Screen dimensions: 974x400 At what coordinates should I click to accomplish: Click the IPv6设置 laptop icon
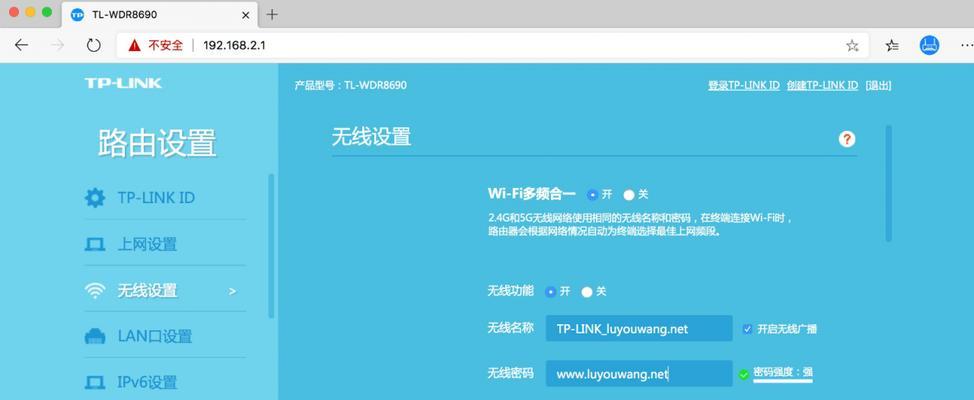pyautogui.click(x=95, y=383)
